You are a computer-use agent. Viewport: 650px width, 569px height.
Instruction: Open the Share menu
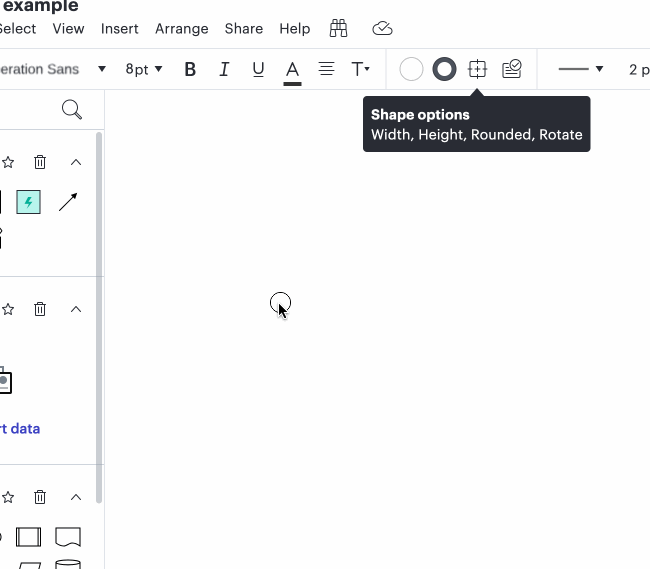(244, 29)
